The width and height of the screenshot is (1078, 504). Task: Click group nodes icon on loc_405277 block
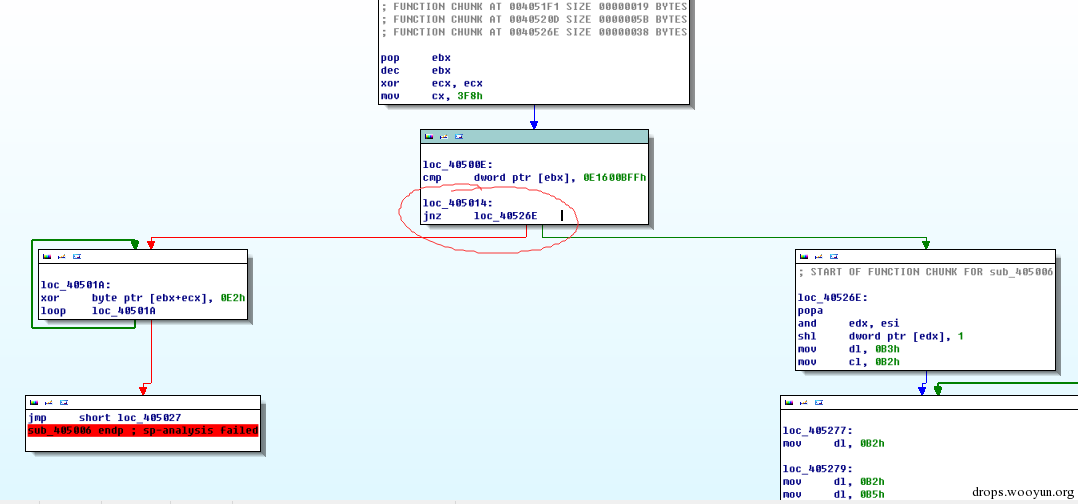818,402
